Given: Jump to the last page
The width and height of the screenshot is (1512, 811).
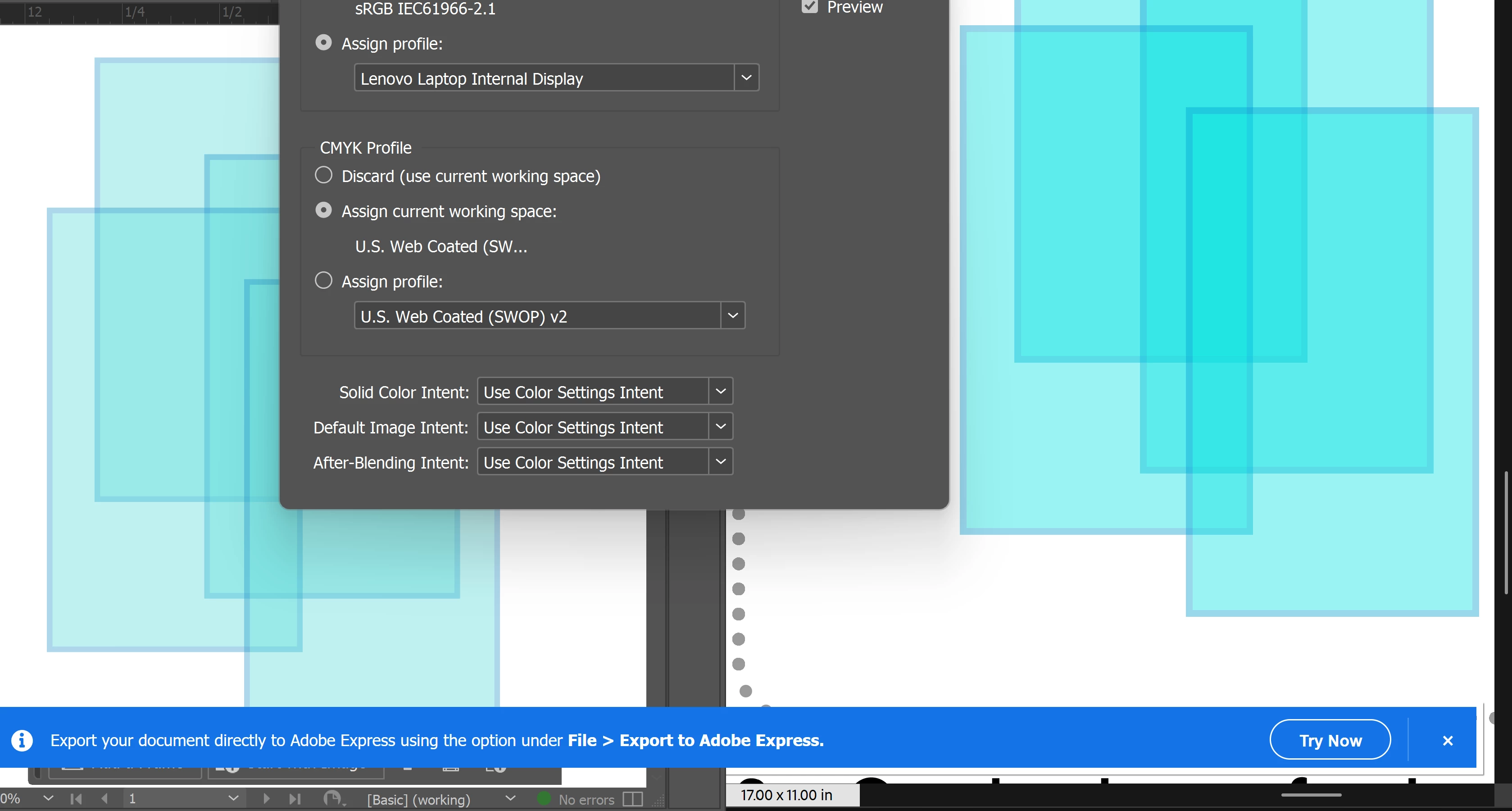Looking at the screenshot, I should pyautogui.click(x=295, y=799).
